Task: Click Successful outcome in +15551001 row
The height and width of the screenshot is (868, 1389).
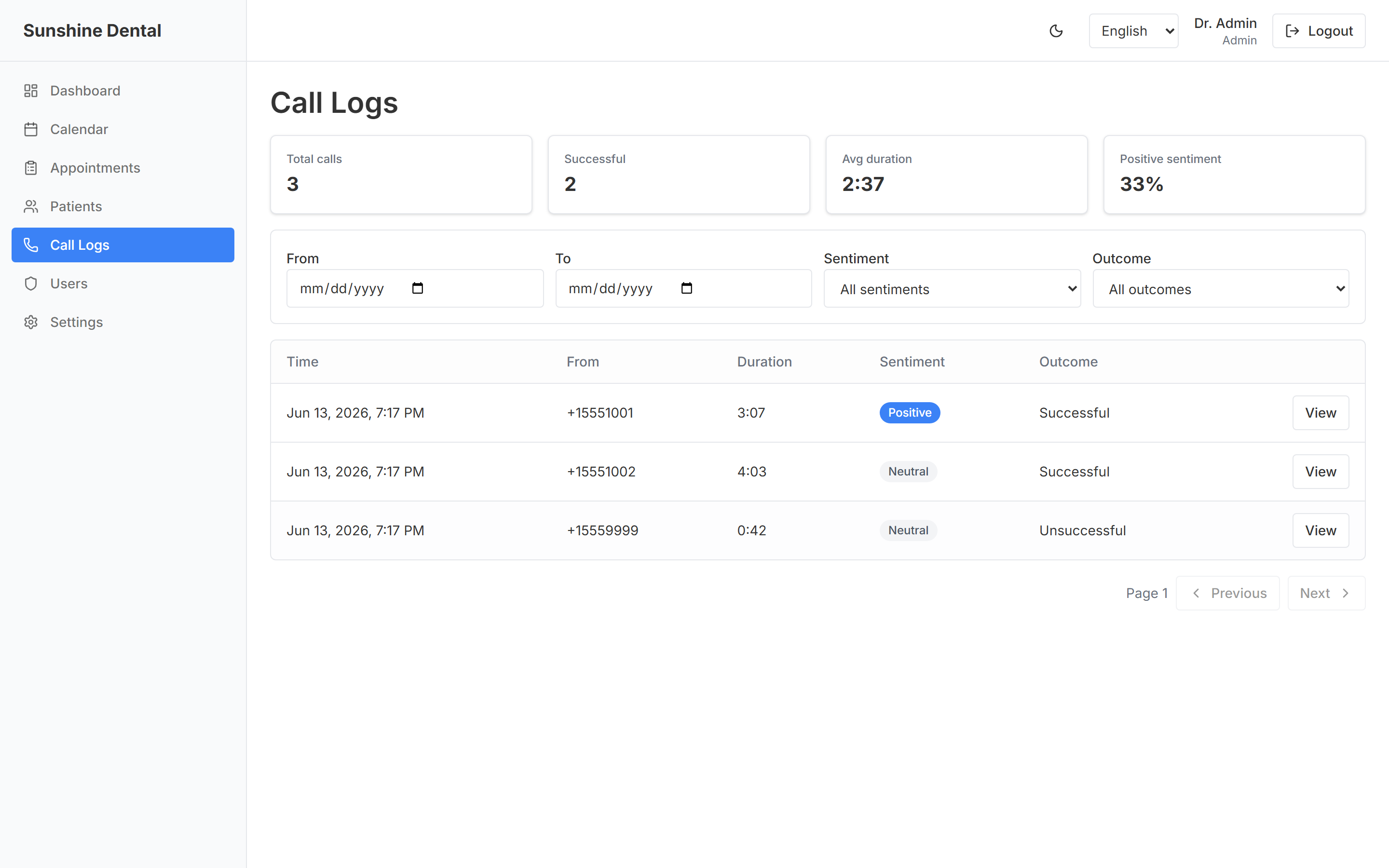Action: tap(1075, 413)
